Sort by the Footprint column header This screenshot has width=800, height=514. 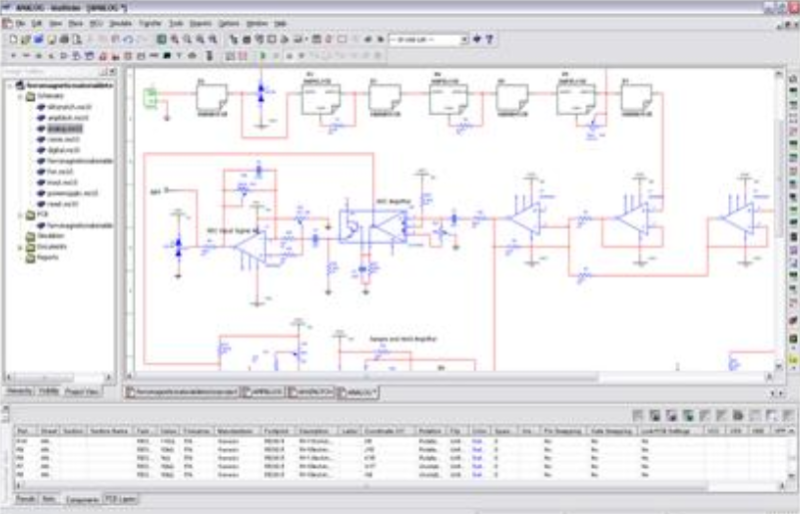(276, 431)
